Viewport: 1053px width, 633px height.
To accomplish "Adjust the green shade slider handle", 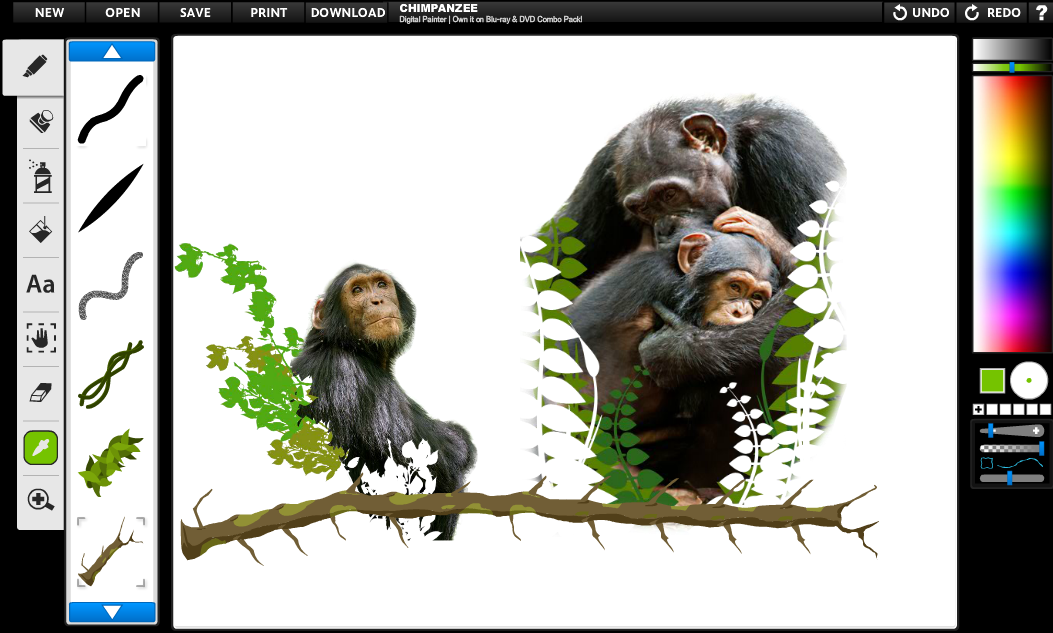I will click(1012, 67).
